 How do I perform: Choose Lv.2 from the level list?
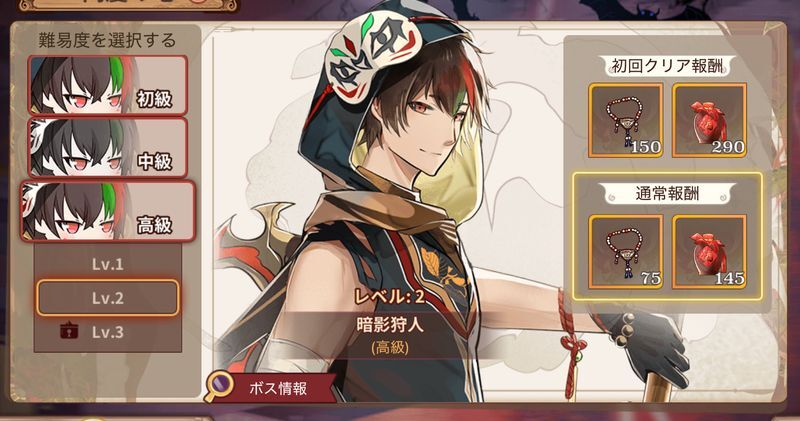tap(108, 298)
